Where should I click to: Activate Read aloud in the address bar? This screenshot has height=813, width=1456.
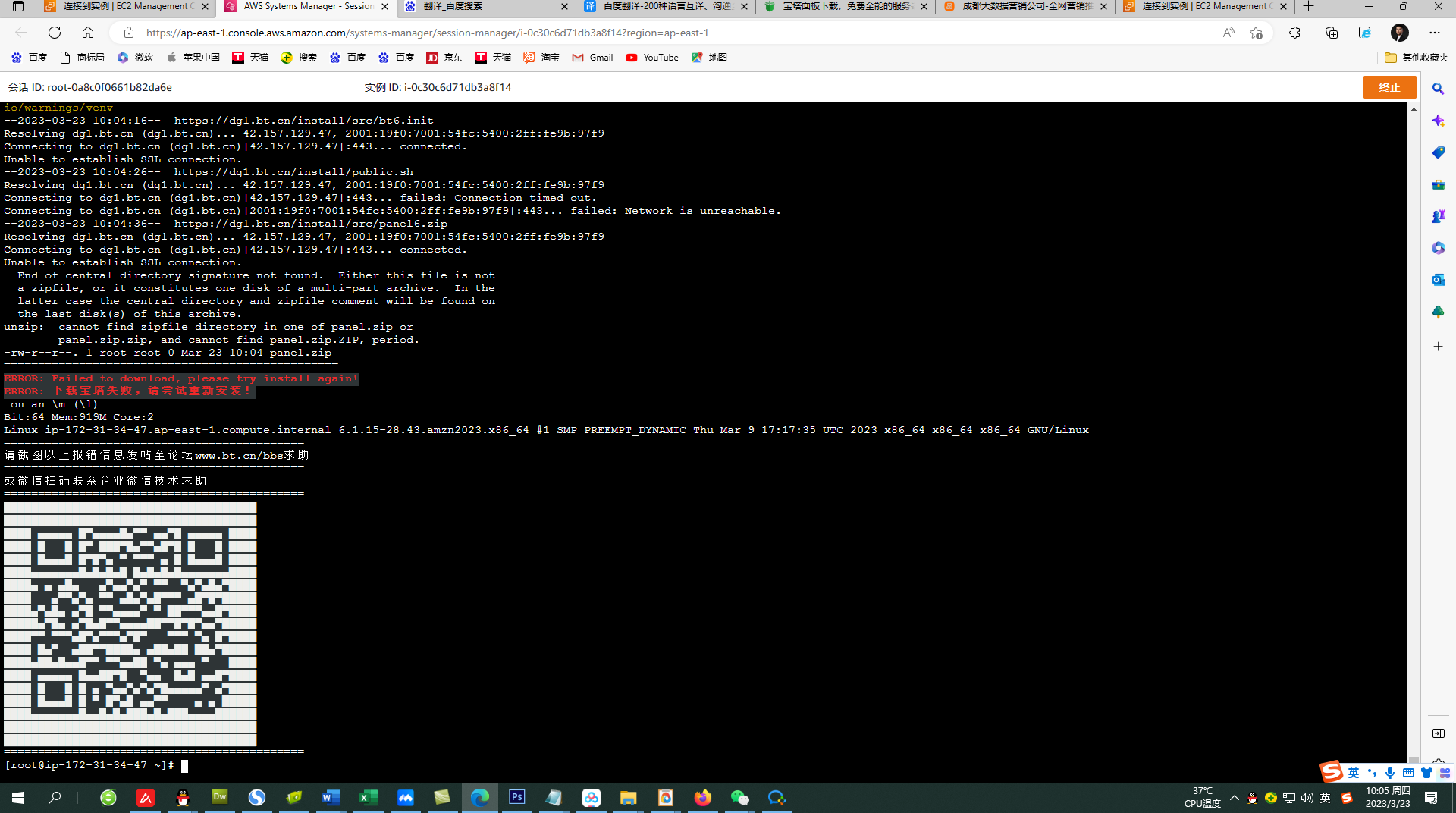pyautogui.click(x=1228, y=33)
